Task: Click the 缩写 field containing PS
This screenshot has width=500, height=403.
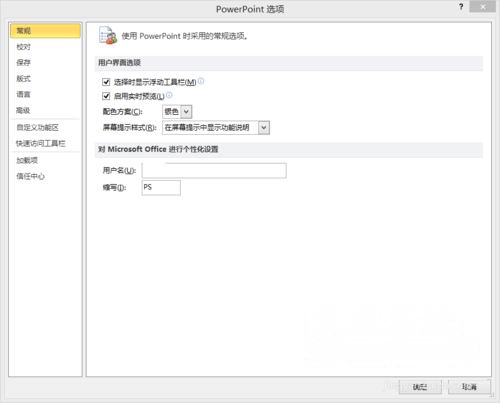Action: [x=161, y=188]
